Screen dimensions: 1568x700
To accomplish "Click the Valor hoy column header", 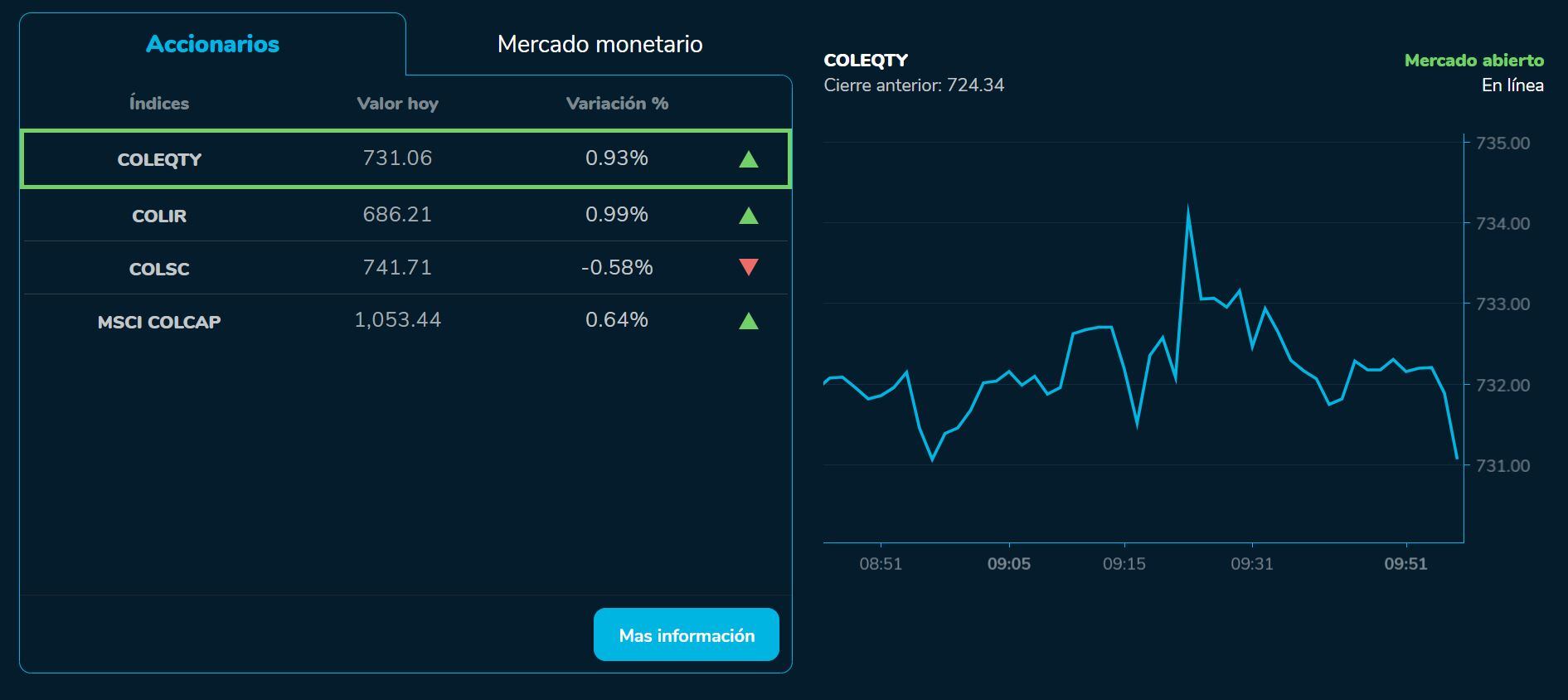I will [397, 104].
